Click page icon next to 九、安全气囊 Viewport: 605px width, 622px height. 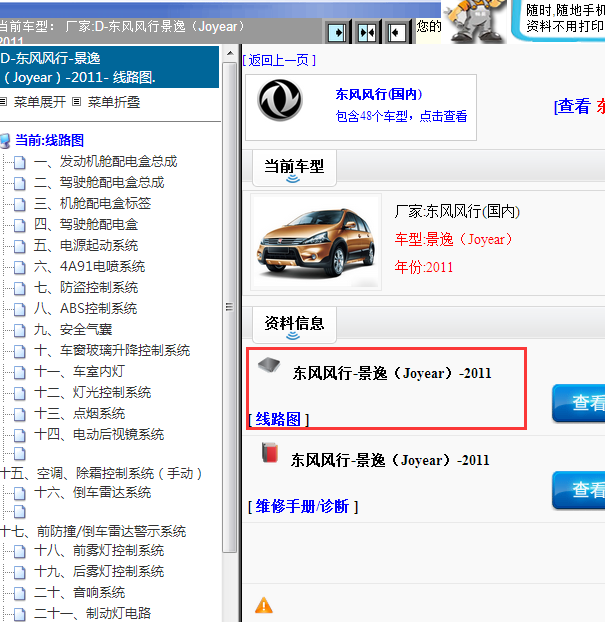click(19, 330)
